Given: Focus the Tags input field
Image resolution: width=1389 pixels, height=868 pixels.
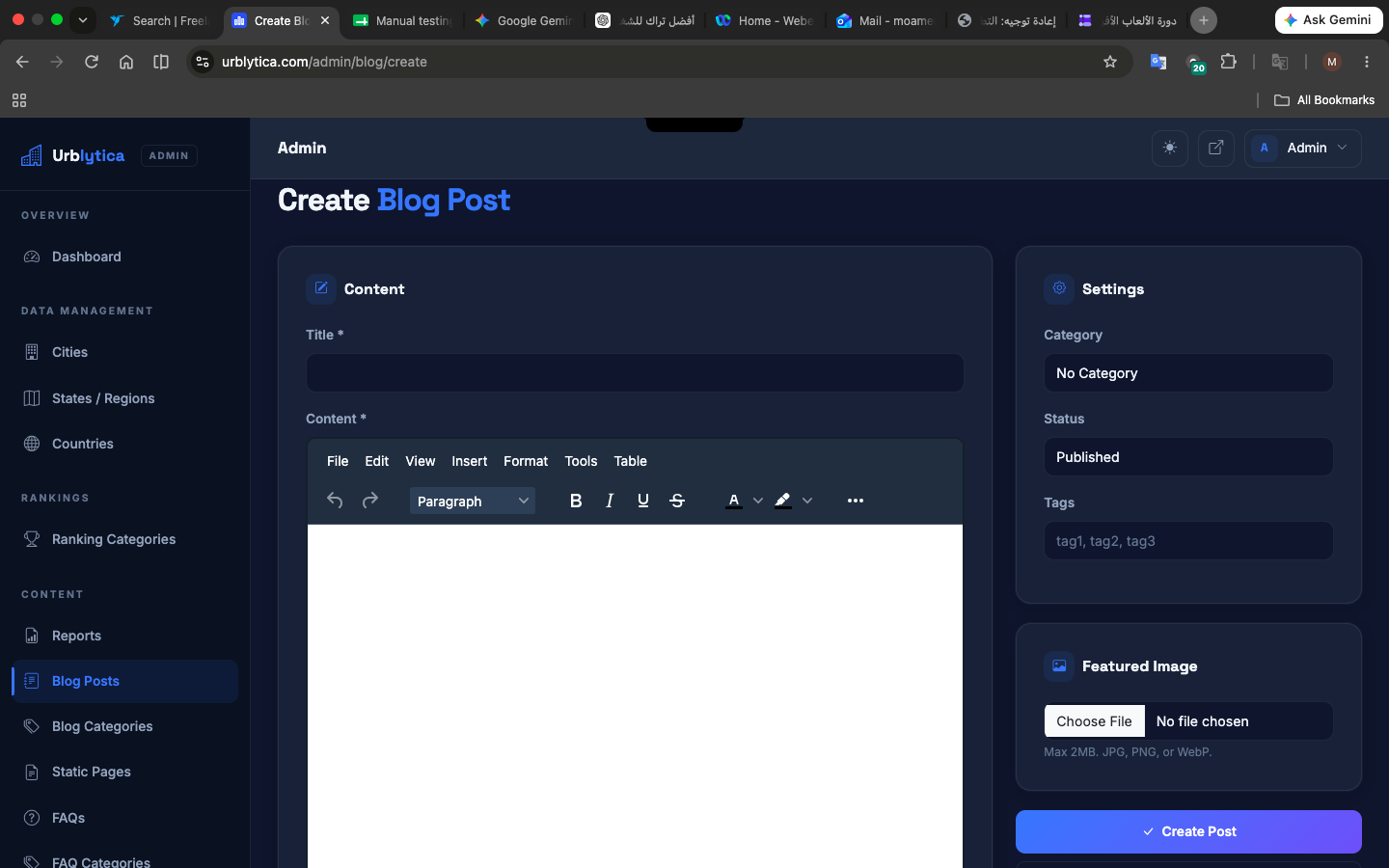Looking at the screenshot, I should (1188, 541).
